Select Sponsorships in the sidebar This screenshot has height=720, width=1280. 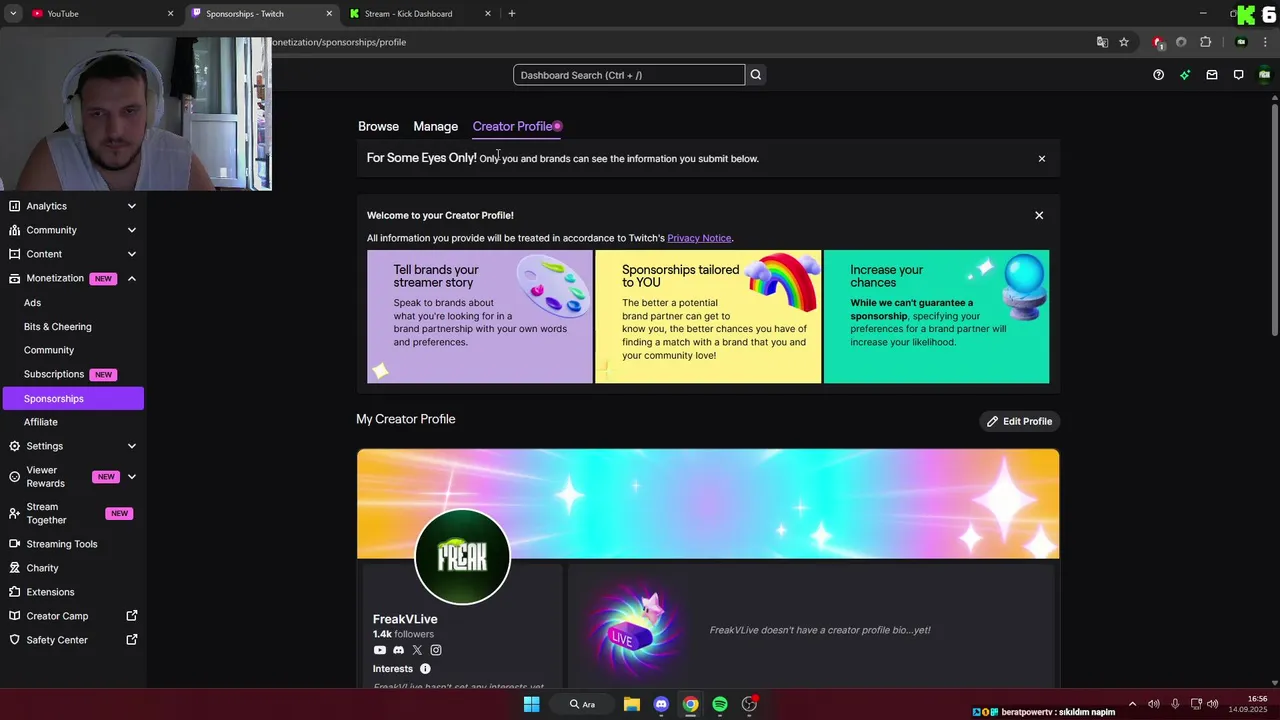[72, 398]
